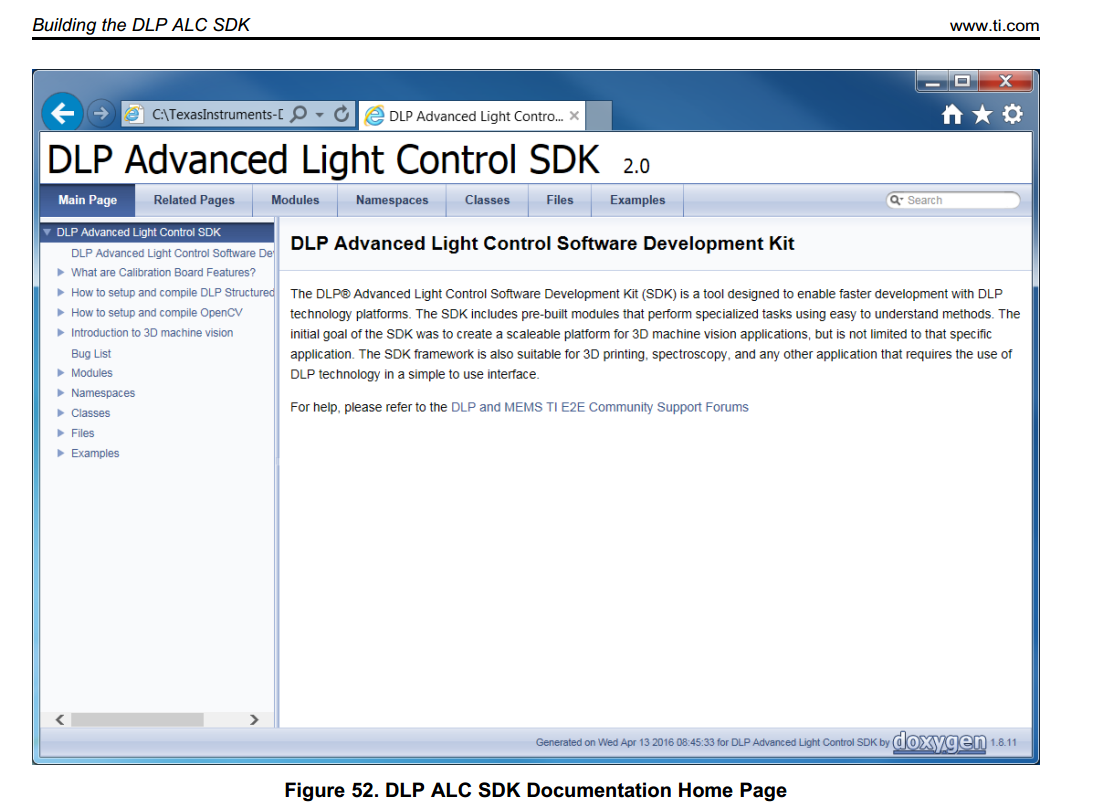Click the doxygen logo link
The height and width of the screenshot is (809, 1096).
(939, 742)
